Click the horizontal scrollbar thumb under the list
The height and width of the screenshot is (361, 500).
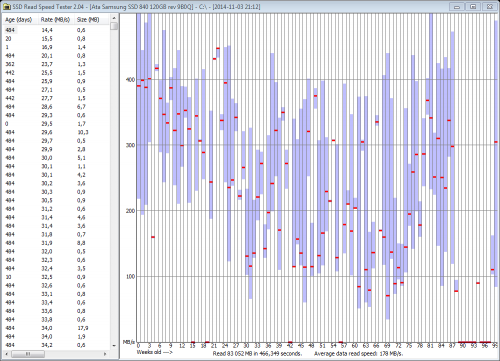click(x=28, y=354)
